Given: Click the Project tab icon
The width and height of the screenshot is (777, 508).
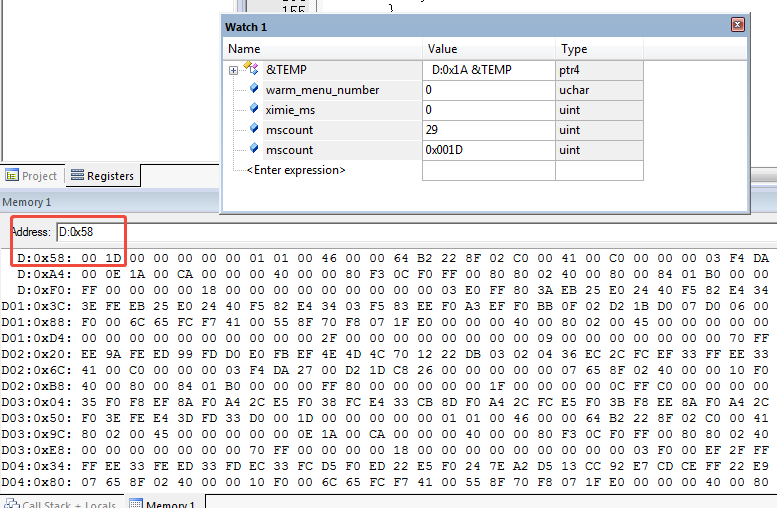Looking at the screenshot, I should [x=11, y=176].
